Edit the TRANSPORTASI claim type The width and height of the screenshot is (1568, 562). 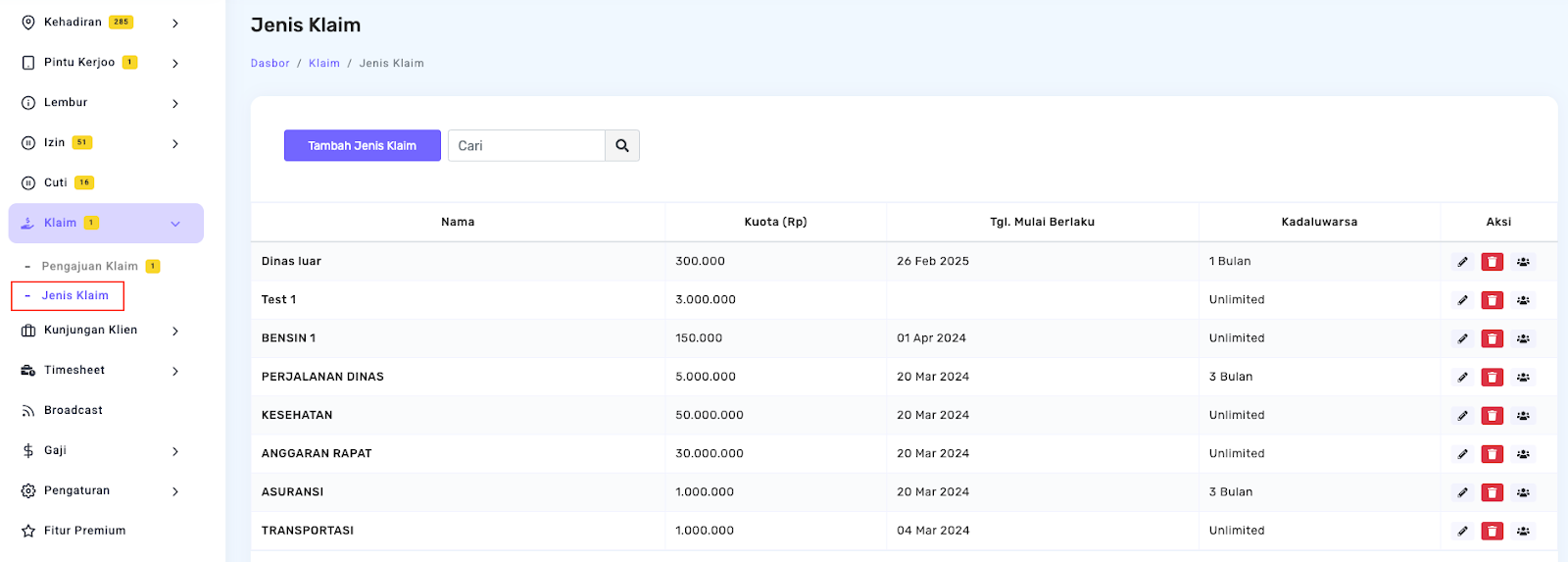(x=1462, y=531)
